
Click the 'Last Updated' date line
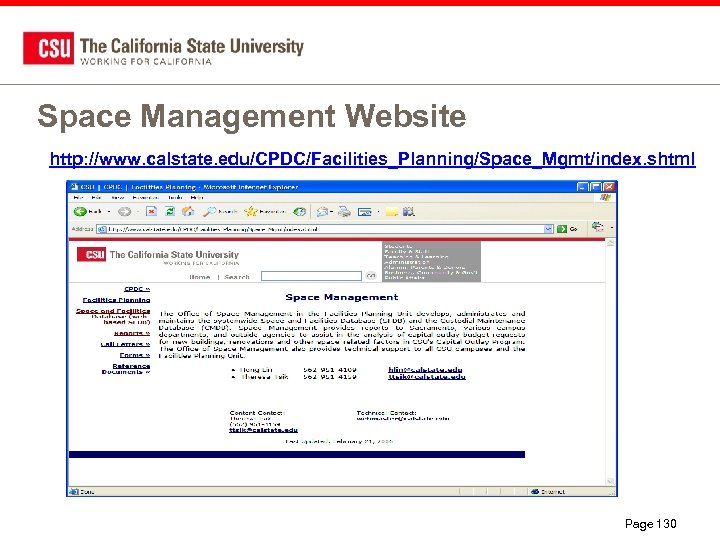pos(339,441)
